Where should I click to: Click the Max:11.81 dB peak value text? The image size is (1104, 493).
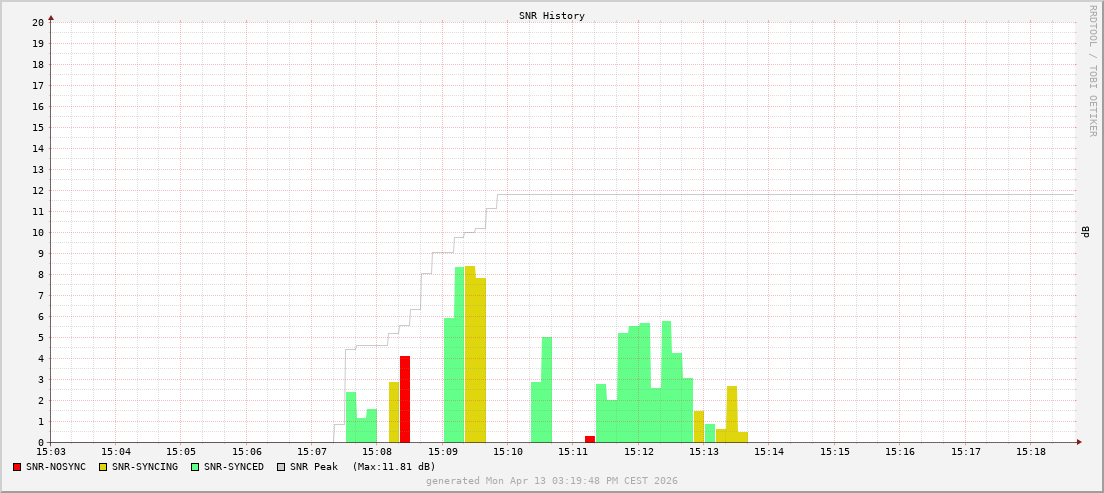pos(393,467)
